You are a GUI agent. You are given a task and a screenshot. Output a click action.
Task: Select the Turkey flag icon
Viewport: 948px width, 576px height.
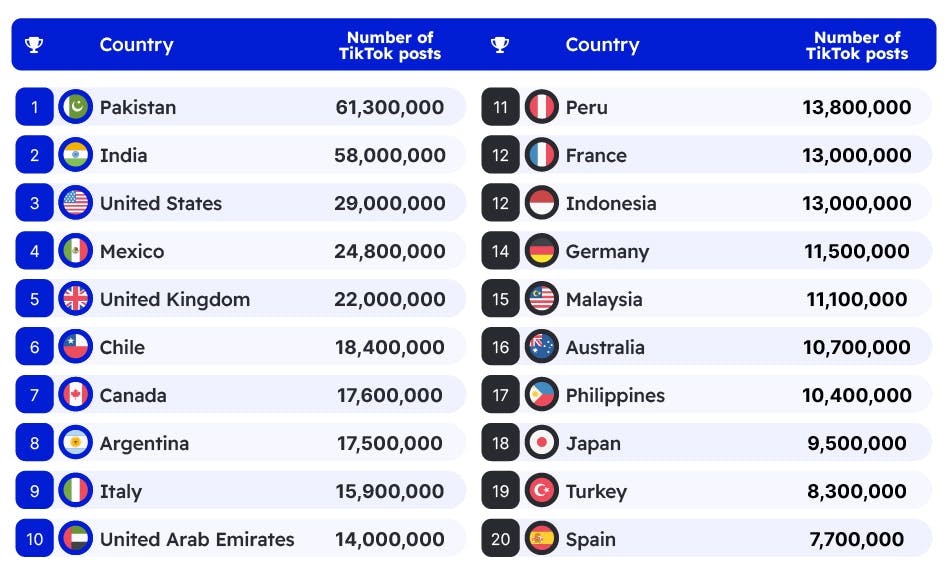[541, 491]
